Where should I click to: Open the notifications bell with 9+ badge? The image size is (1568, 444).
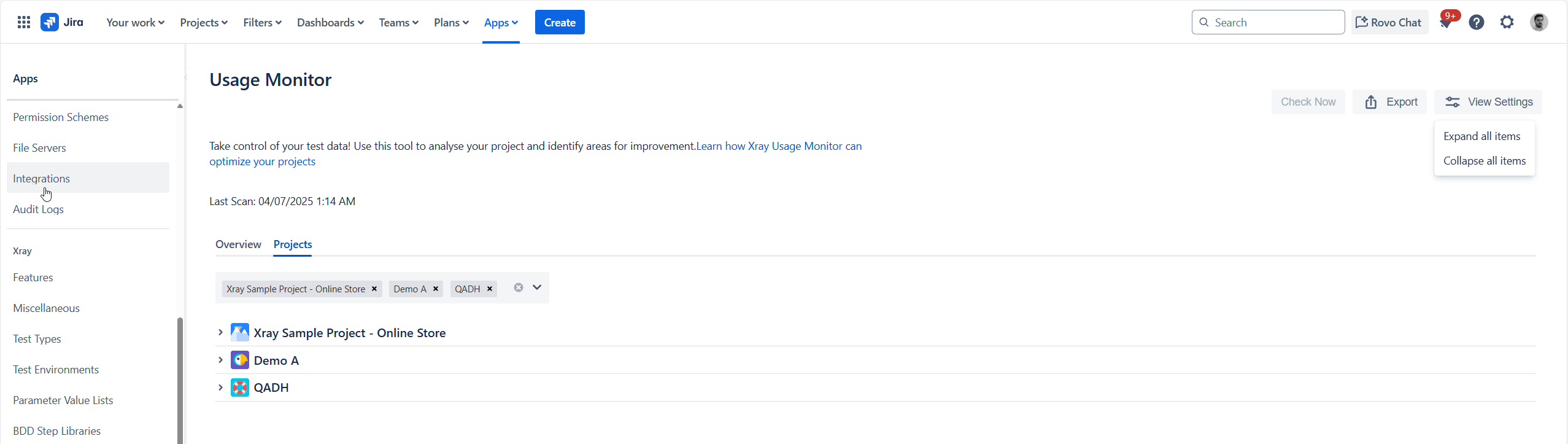point(1446,23)
